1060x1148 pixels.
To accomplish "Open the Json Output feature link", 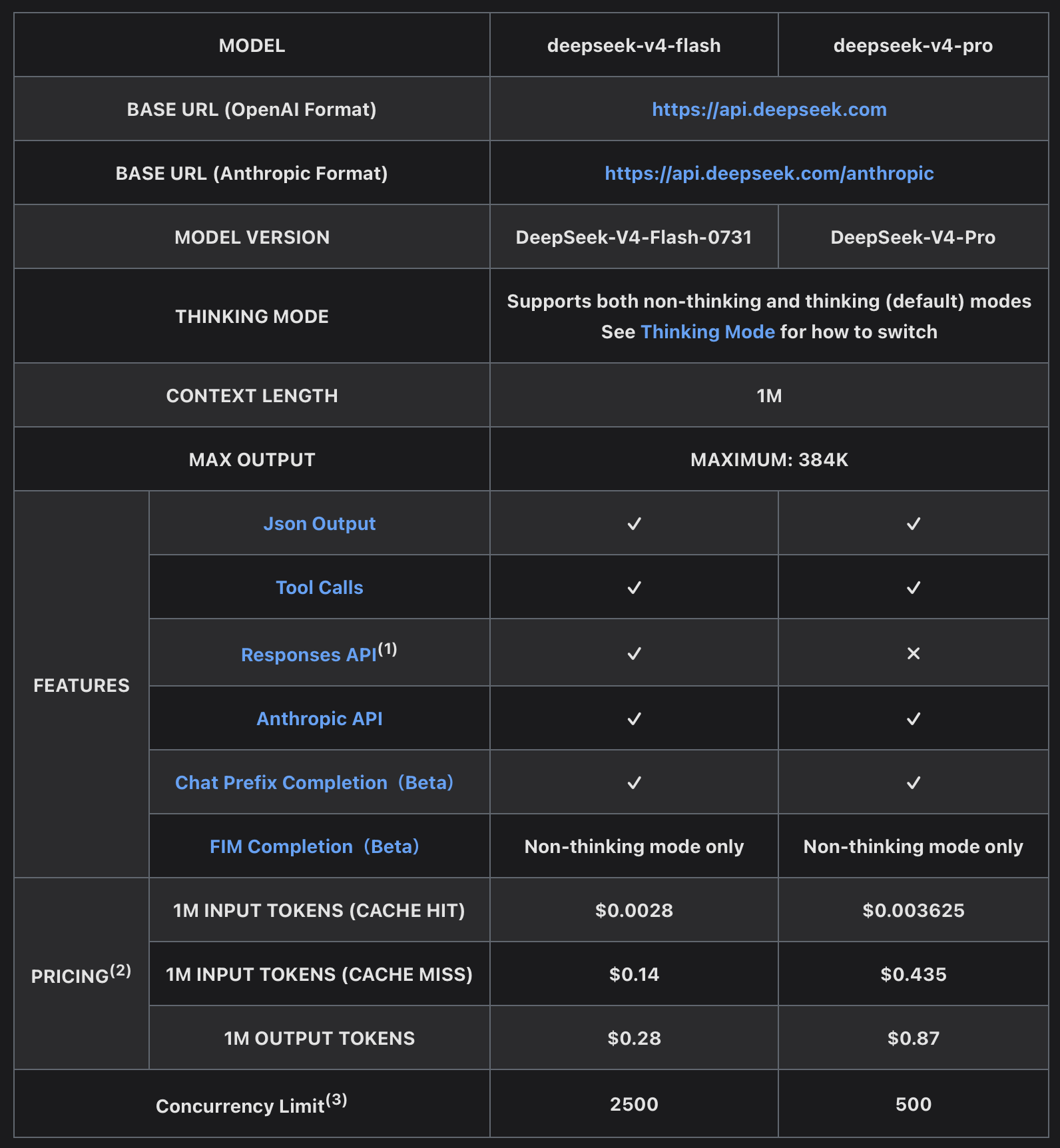I will pyautogui.click(x=320, y=523).
